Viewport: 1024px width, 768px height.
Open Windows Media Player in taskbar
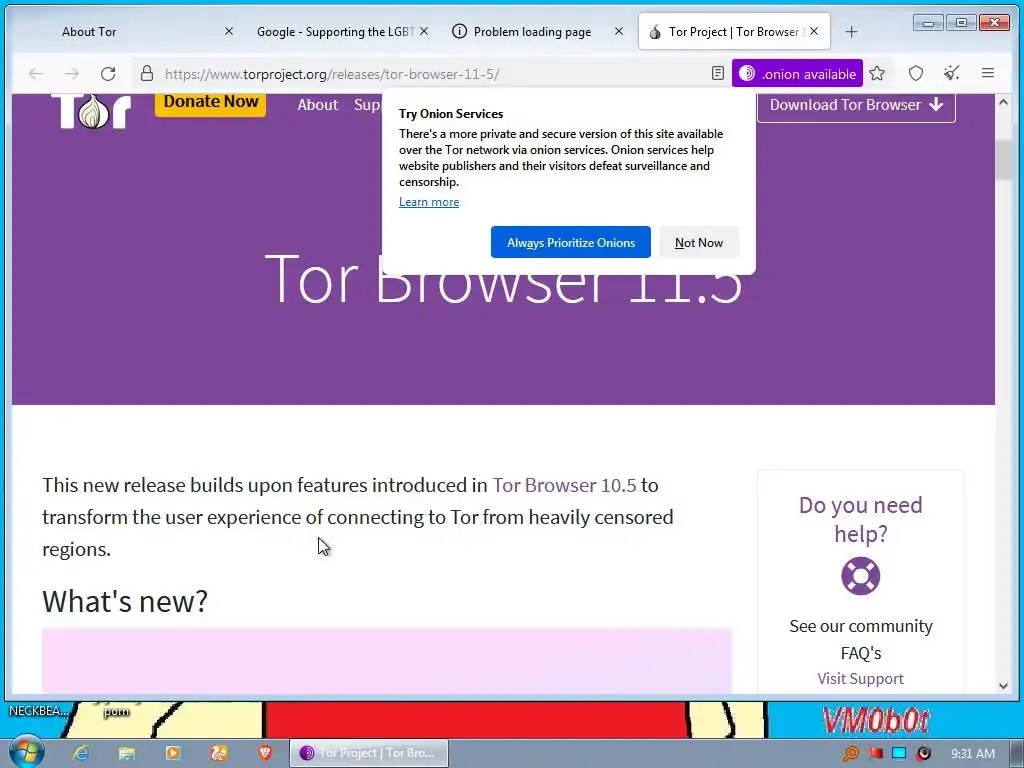(173, 753)
